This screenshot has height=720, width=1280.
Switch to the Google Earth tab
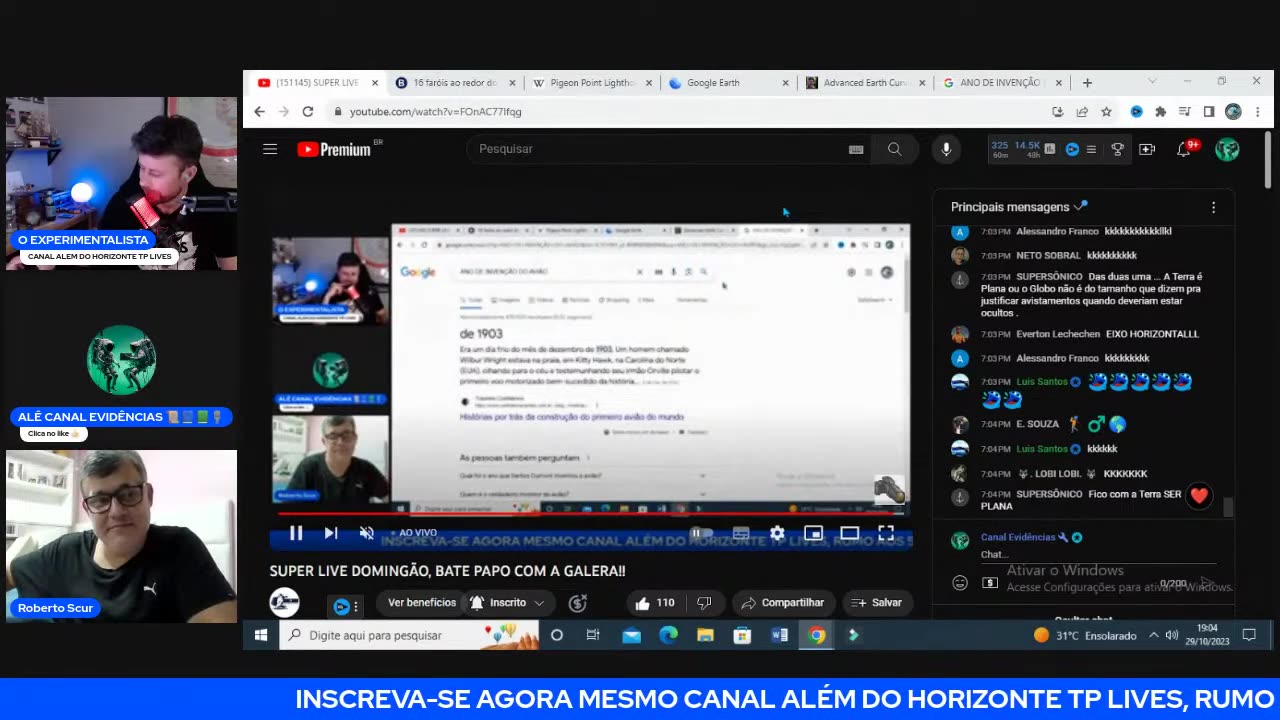730,83
